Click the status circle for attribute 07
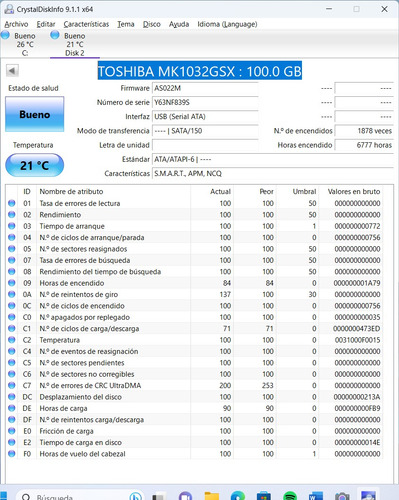 (x=12, y=260)
